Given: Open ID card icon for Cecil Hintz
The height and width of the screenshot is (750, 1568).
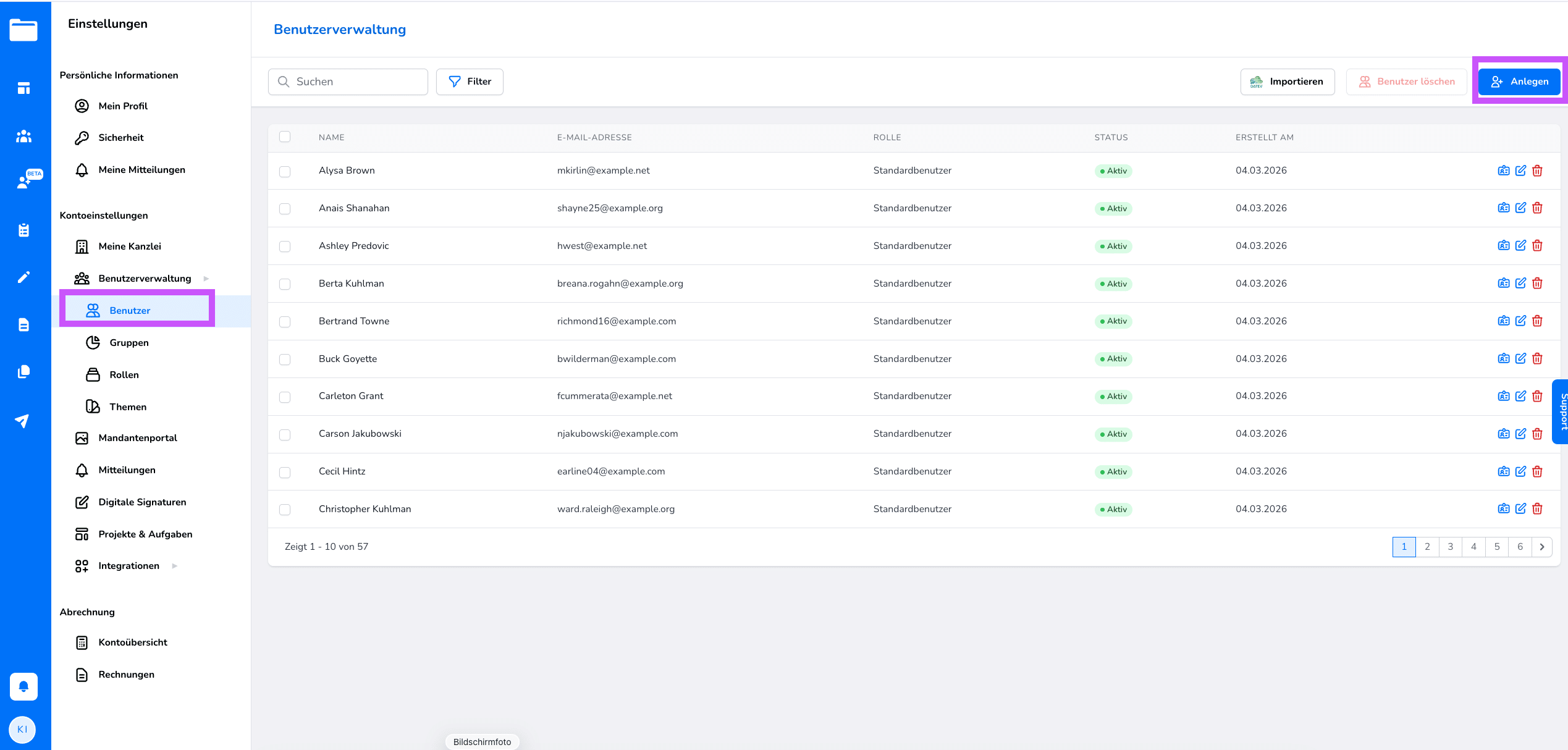Looking at the screenshot, I should click(1504, 471).
